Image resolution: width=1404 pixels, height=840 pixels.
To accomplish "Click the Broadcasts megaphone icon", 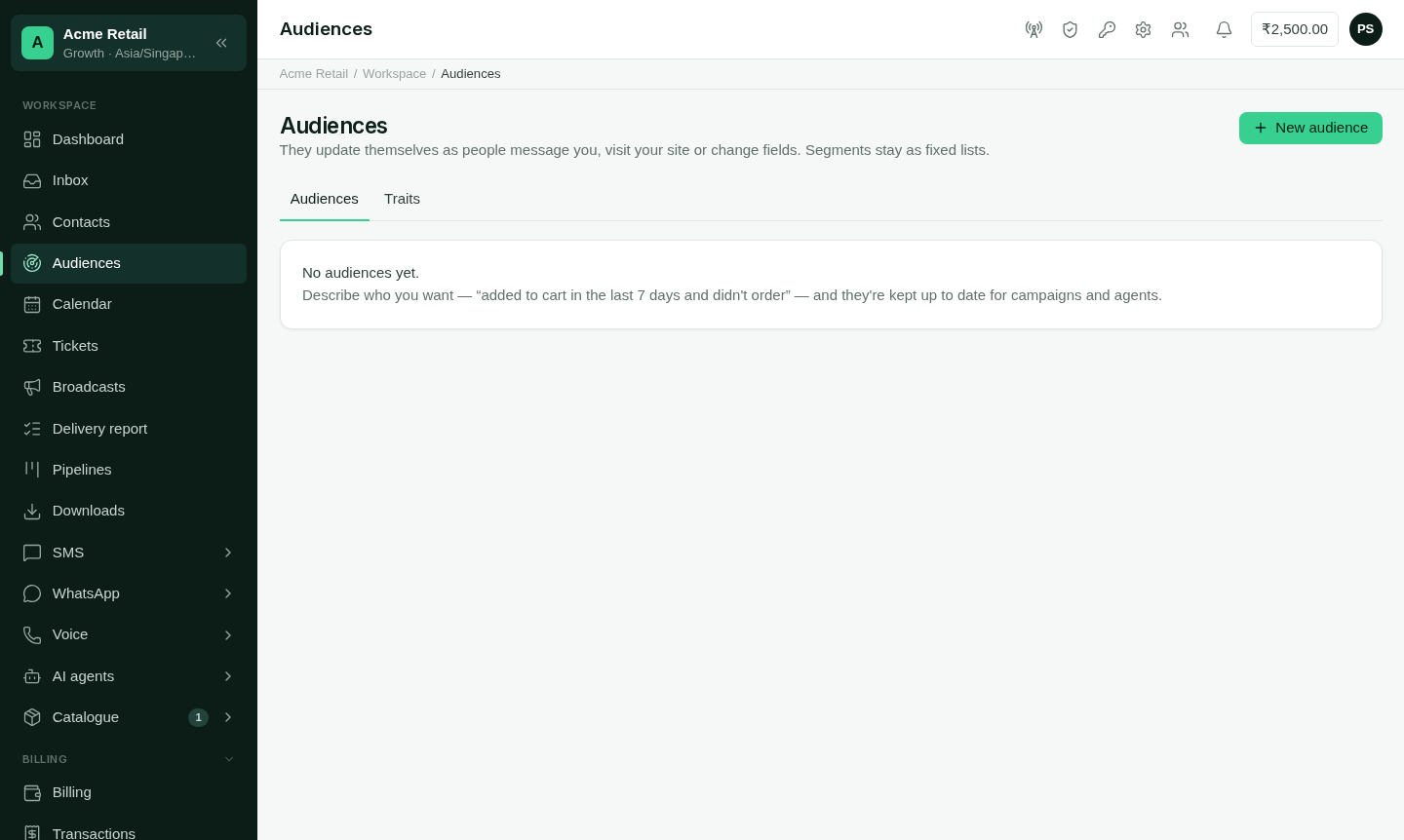I will coord(32,387).
